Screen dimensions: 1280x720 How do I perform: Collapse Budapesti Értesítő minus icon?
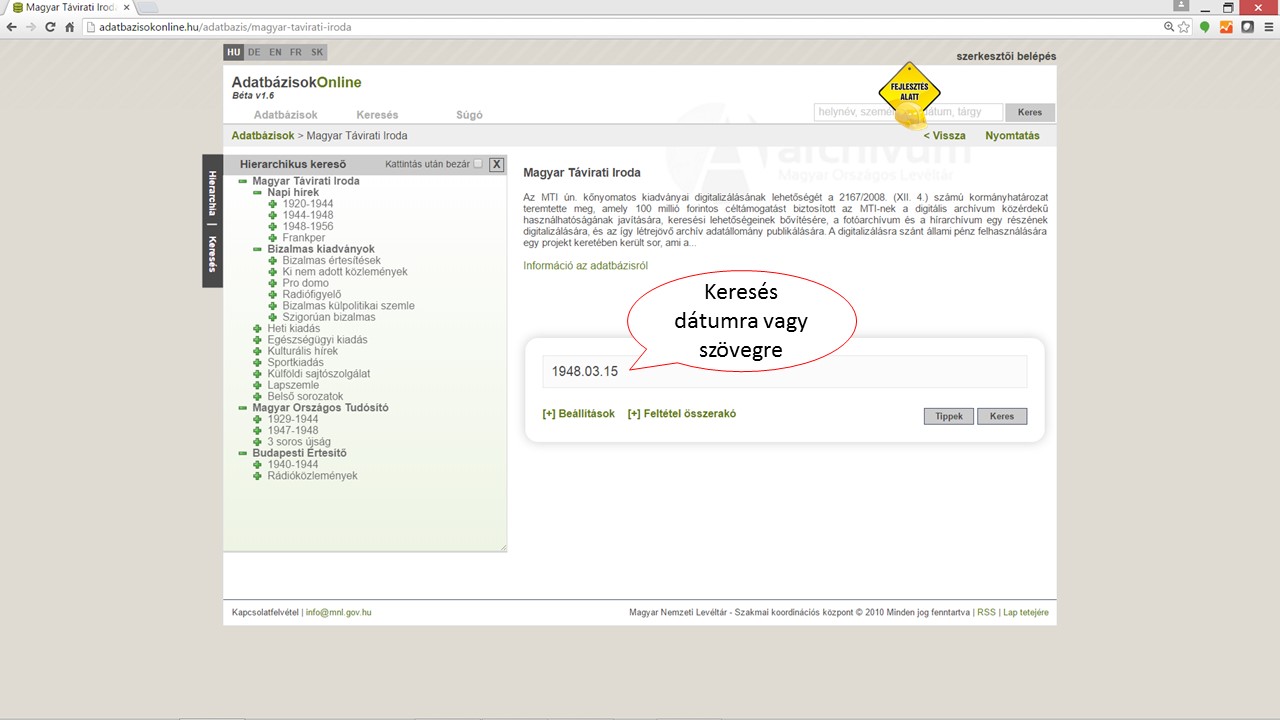[243, 453]
